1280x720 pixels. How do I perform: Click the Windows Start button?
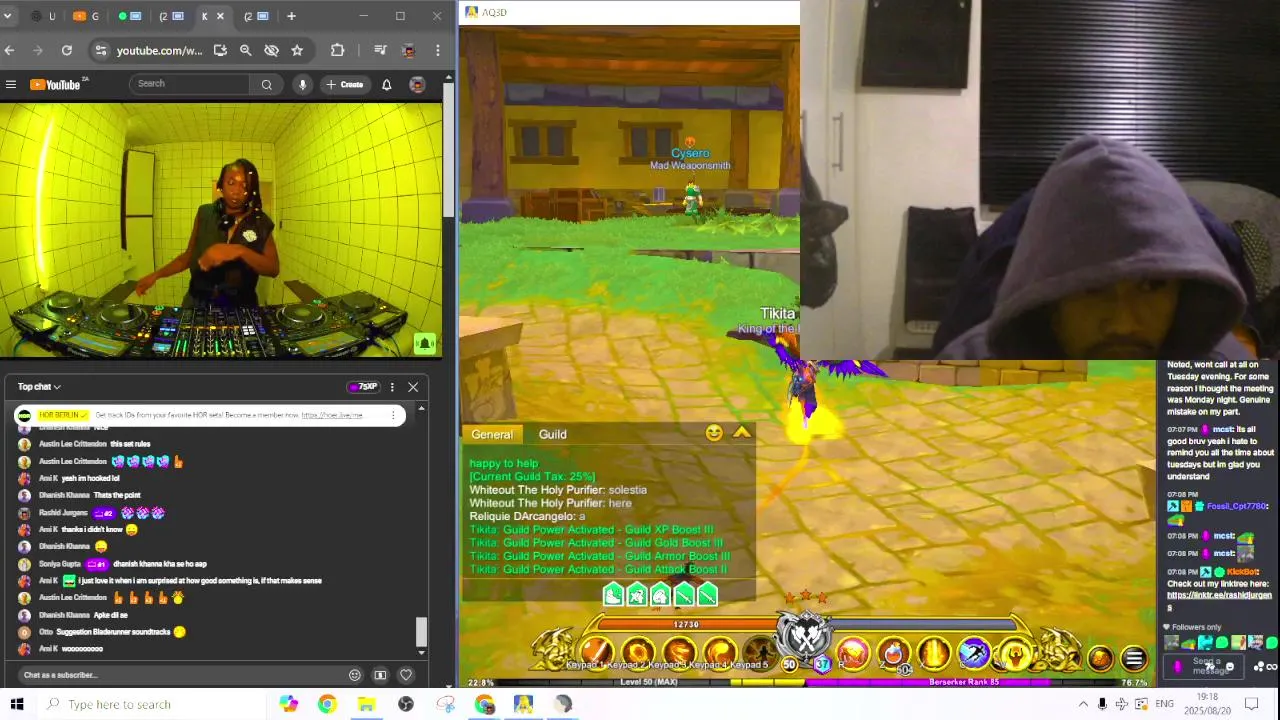coord(17,704)
